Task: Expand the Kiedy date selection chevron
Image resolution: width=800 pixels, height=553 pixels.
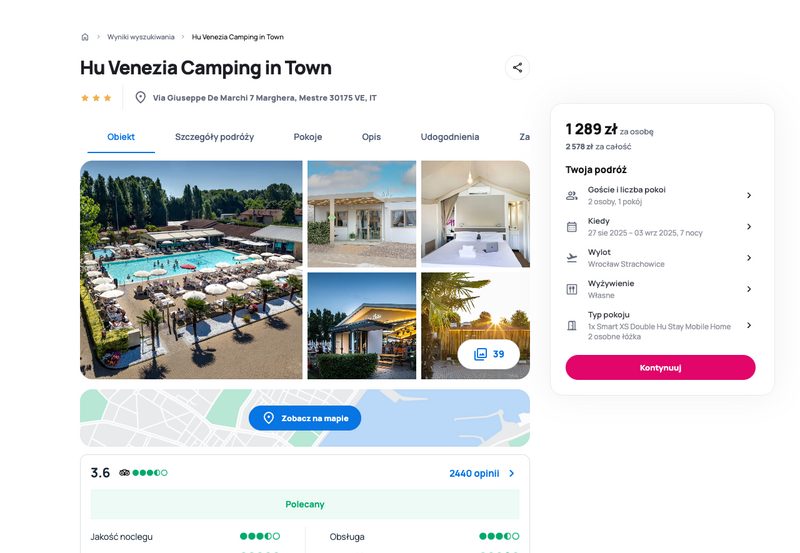Action: tap(749, 227)
